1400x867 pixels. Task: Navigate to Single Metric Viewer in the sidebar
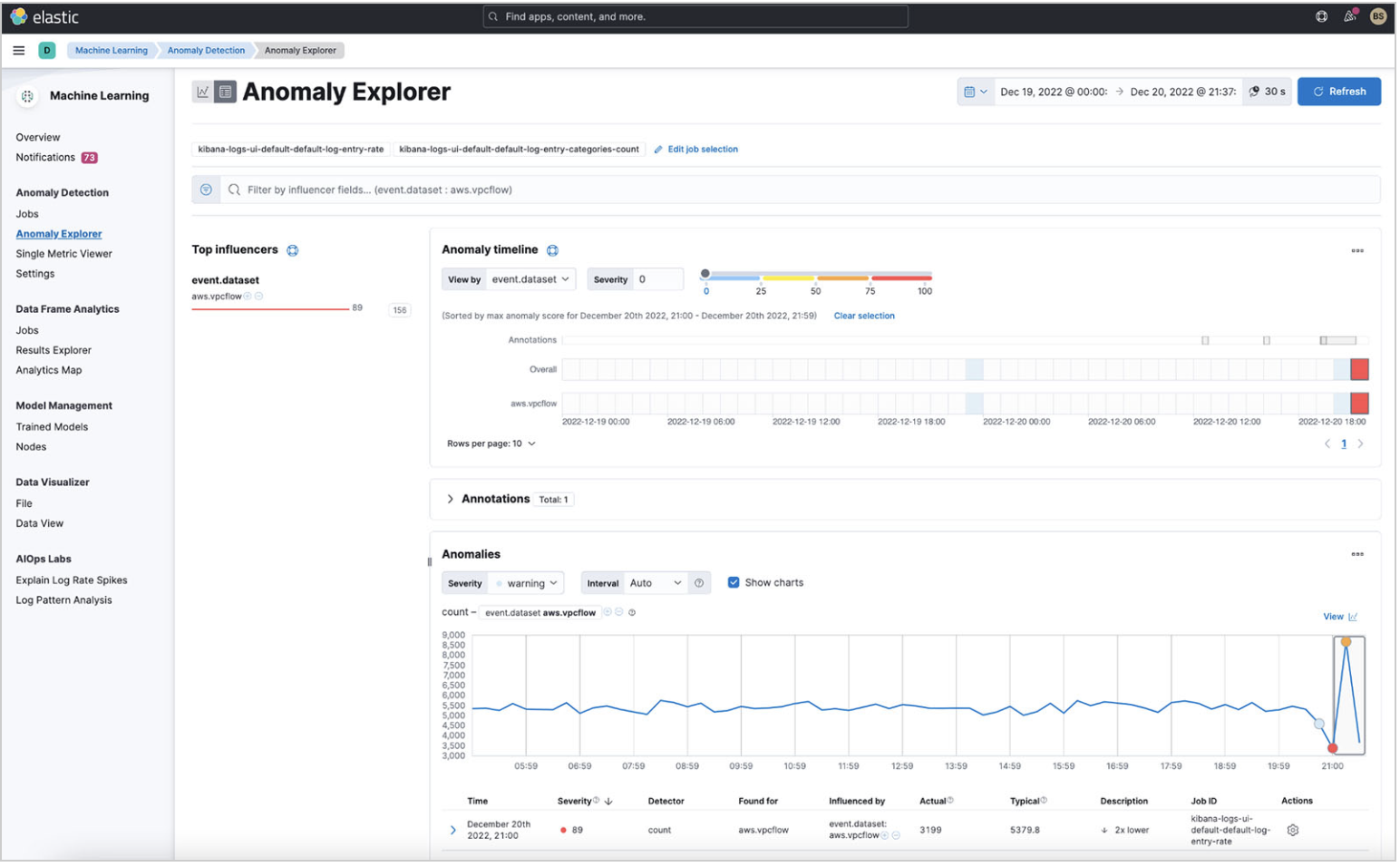[x=63, y=253]
